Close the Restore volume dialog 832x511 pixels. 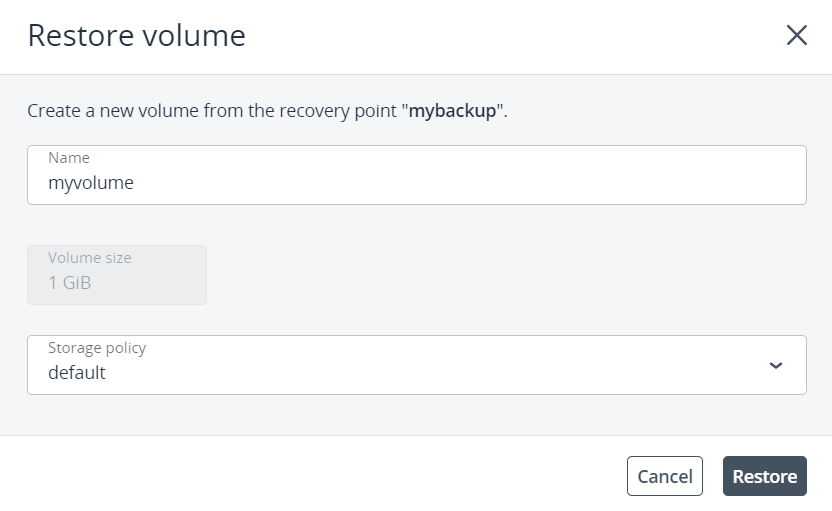click(796, 36)
